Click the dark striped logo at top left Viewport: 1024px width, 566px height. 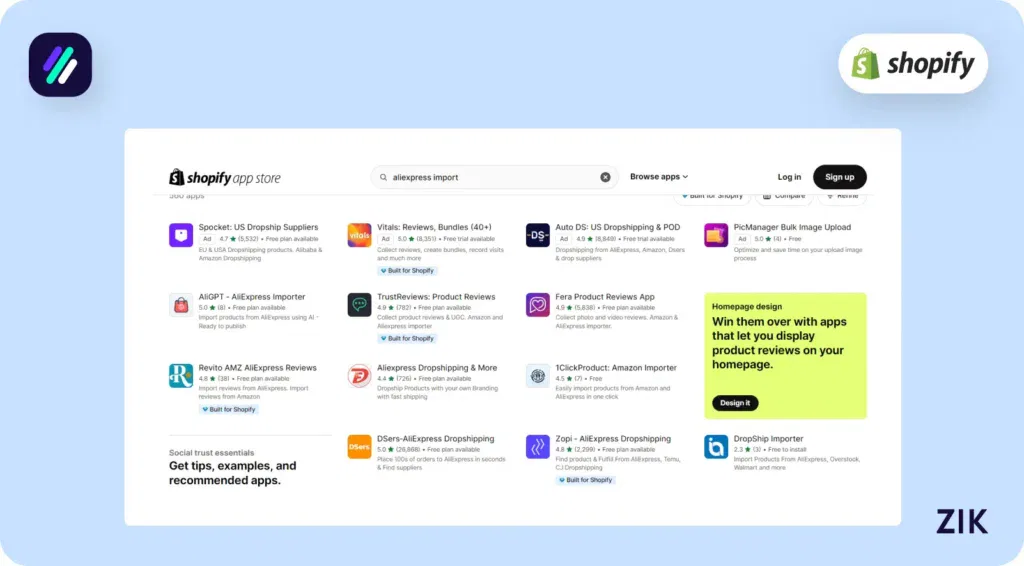click(x=60, y=65)
